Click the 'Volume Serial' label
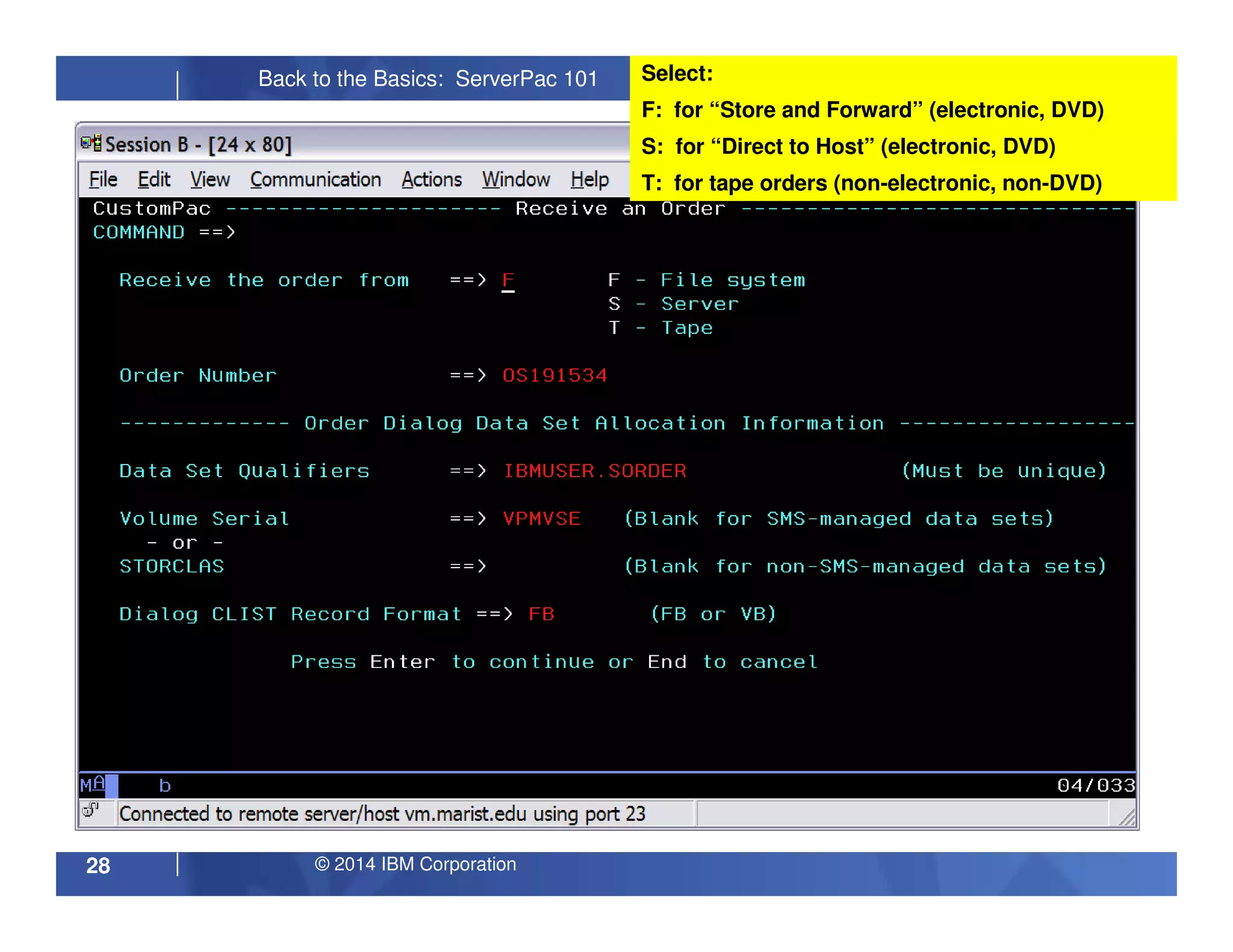 click(205, 518)
